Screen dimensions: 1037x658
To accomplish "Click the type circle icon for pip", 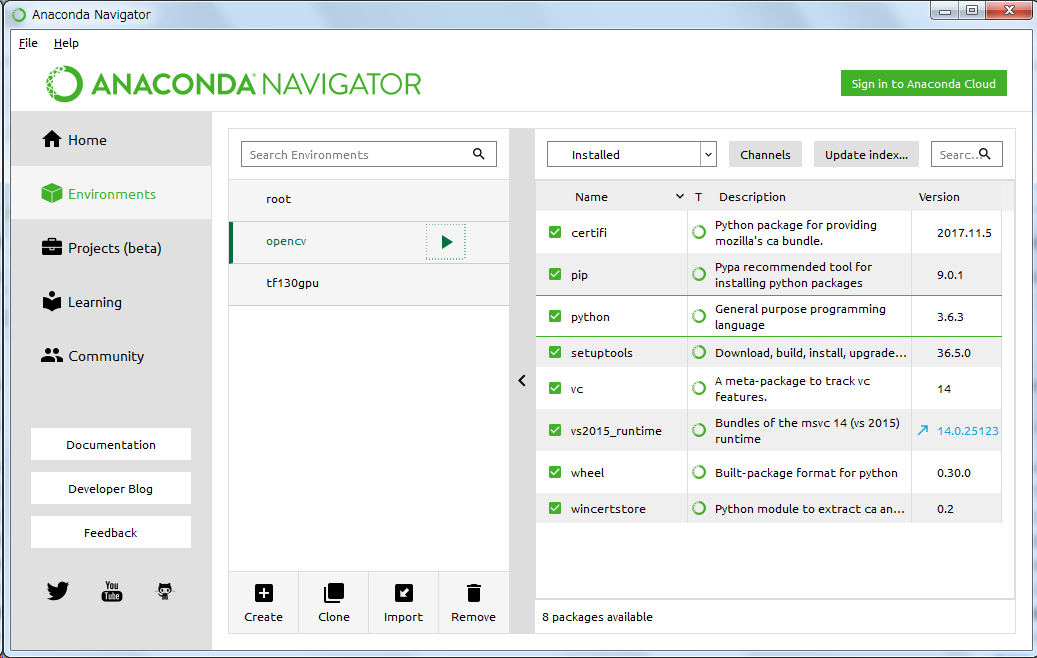I will pyautogui.click(x=699, y=274).
